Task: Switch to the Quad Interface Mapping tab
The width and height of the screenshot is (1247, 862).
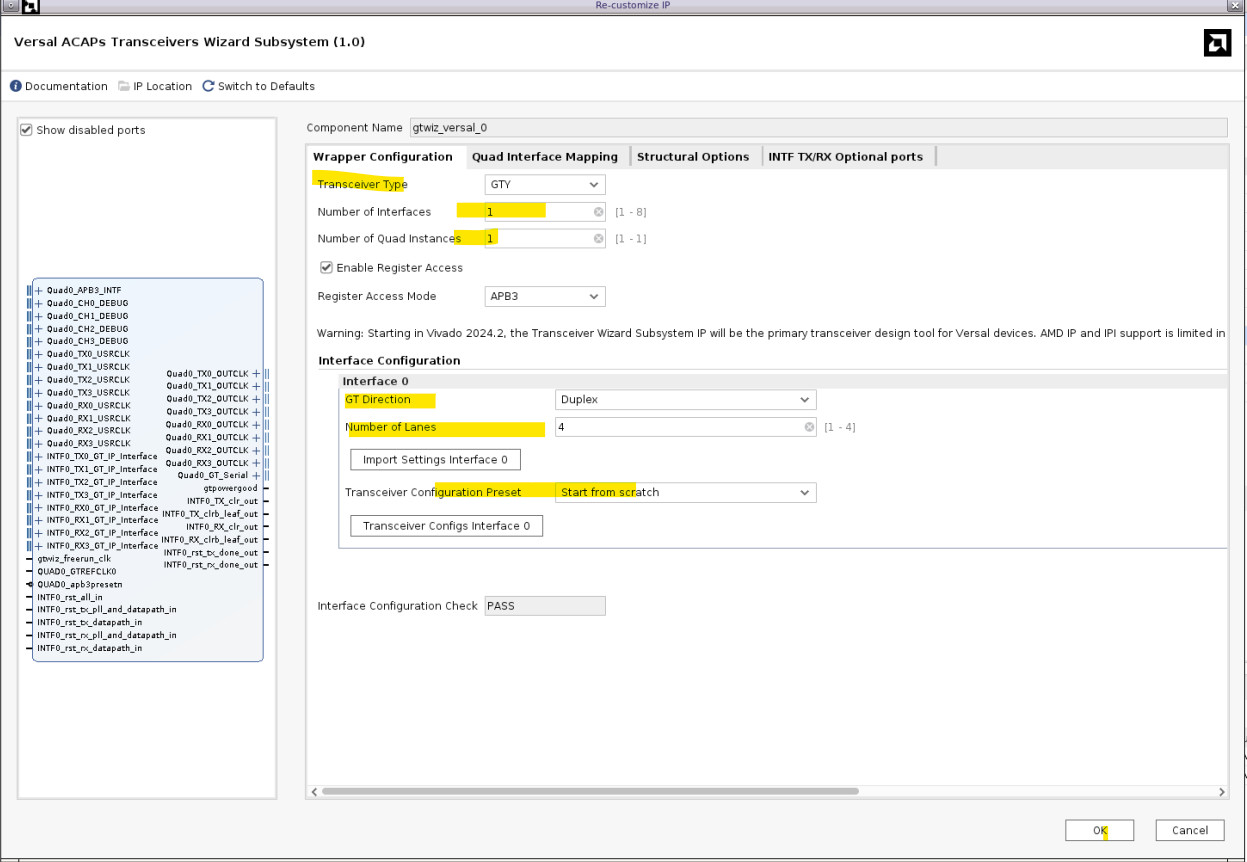Action: coord(544,157)
